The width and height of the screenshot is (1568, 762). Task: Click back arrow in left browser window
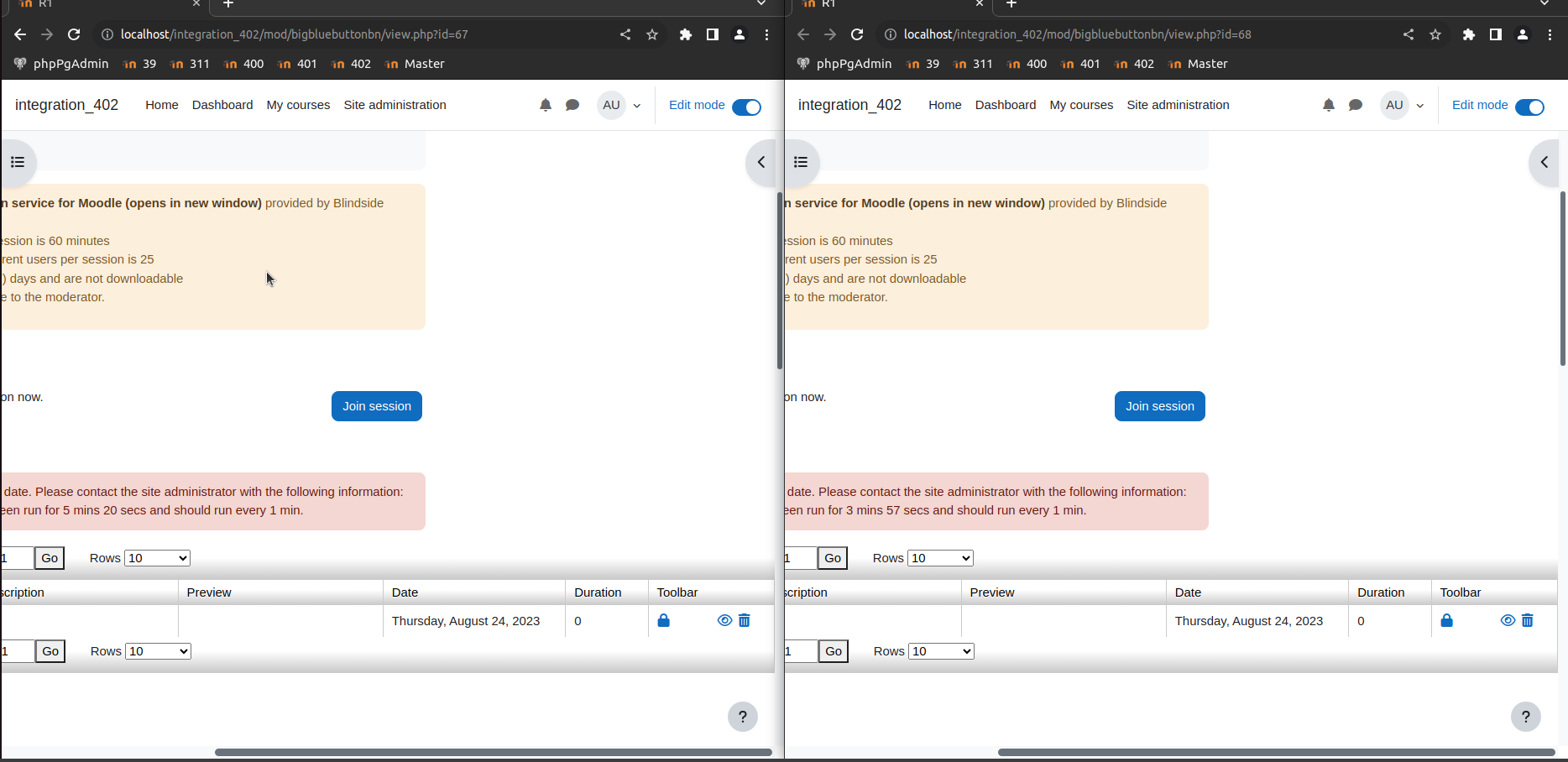click(x=20, y=34)
